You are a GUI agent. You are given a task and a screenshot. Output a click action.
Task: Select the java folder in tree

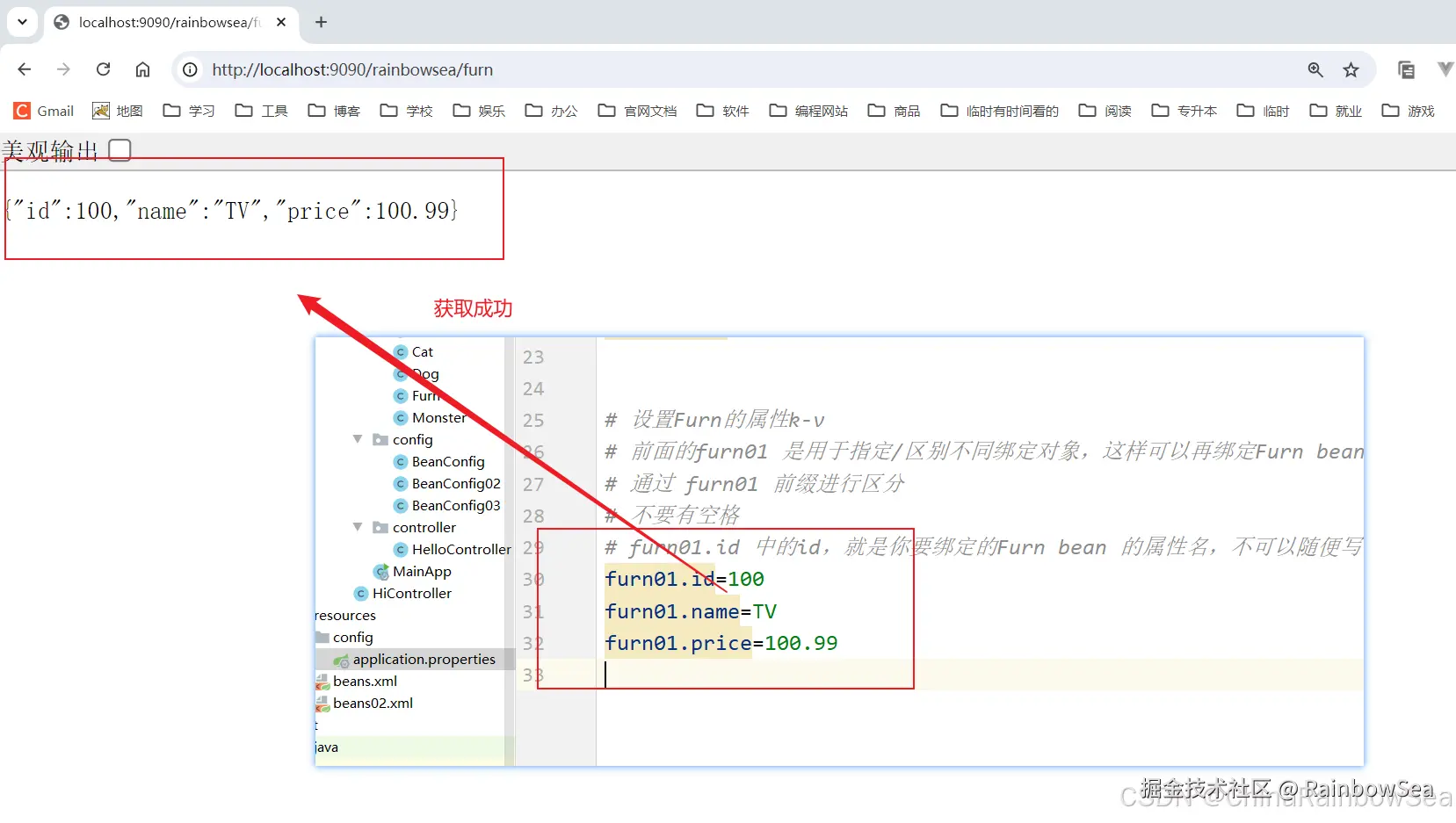tap(327, 747)
